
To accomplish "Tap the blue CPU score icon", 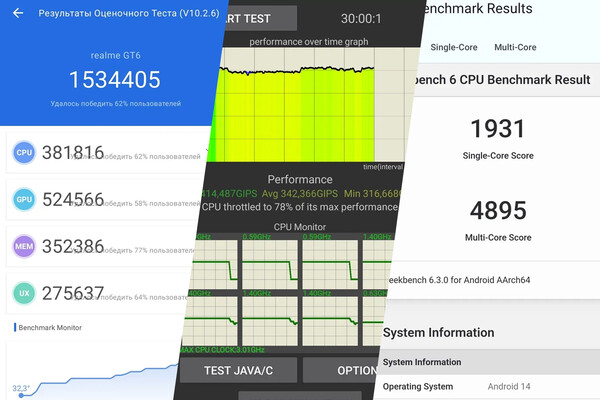I will [x=25, y=153].
